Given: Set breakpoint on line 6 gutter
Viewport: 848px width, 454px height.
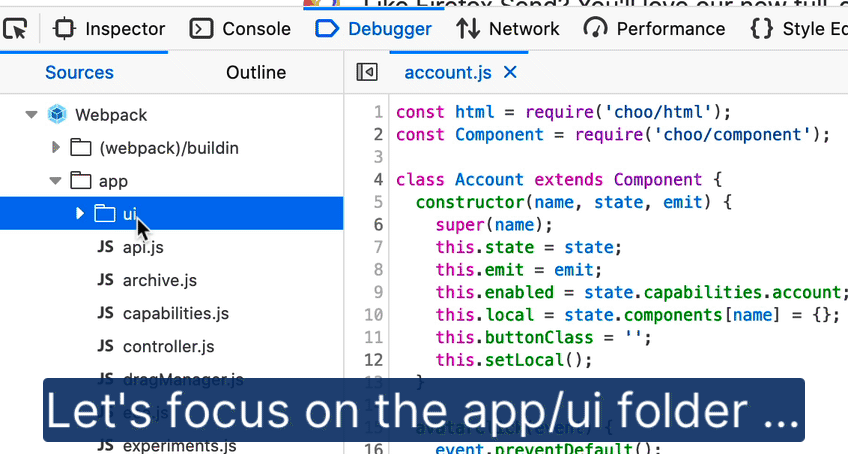Looking at the screenshot, I should tap(378, 225).
